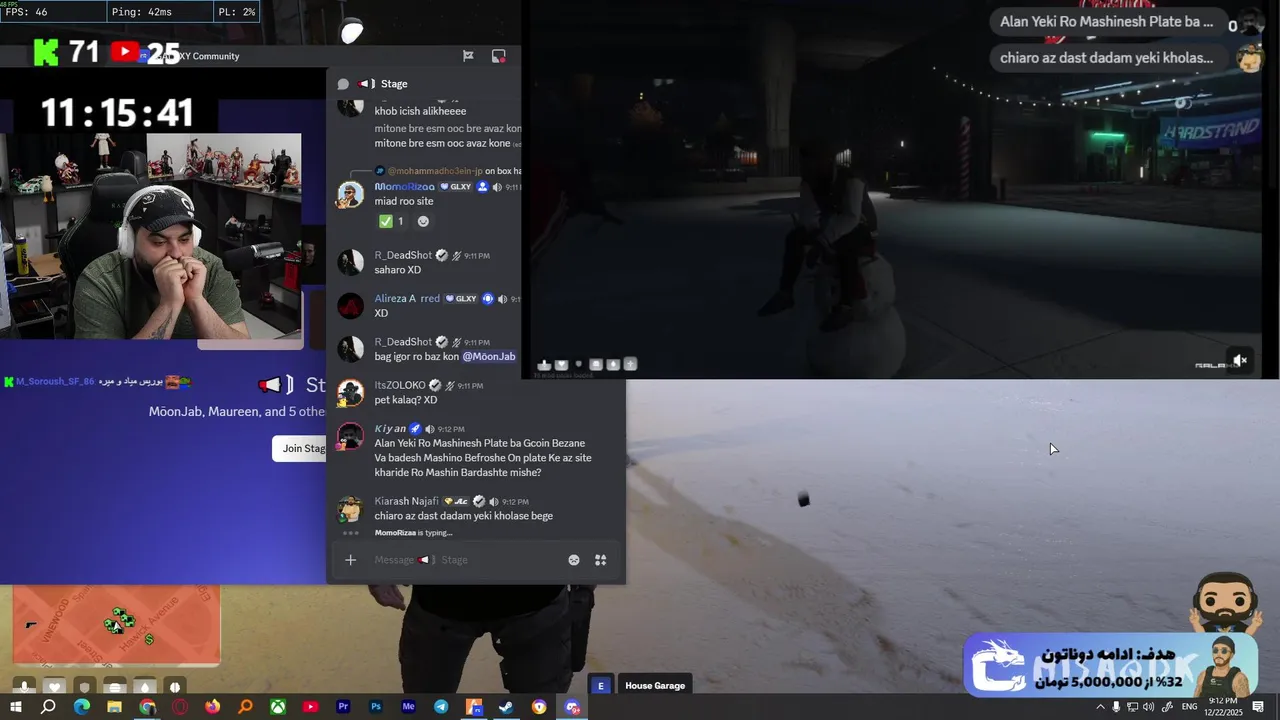Open the YouTube app taskbar icon
Screen dimensions: 1280x720
click(310, 707)
